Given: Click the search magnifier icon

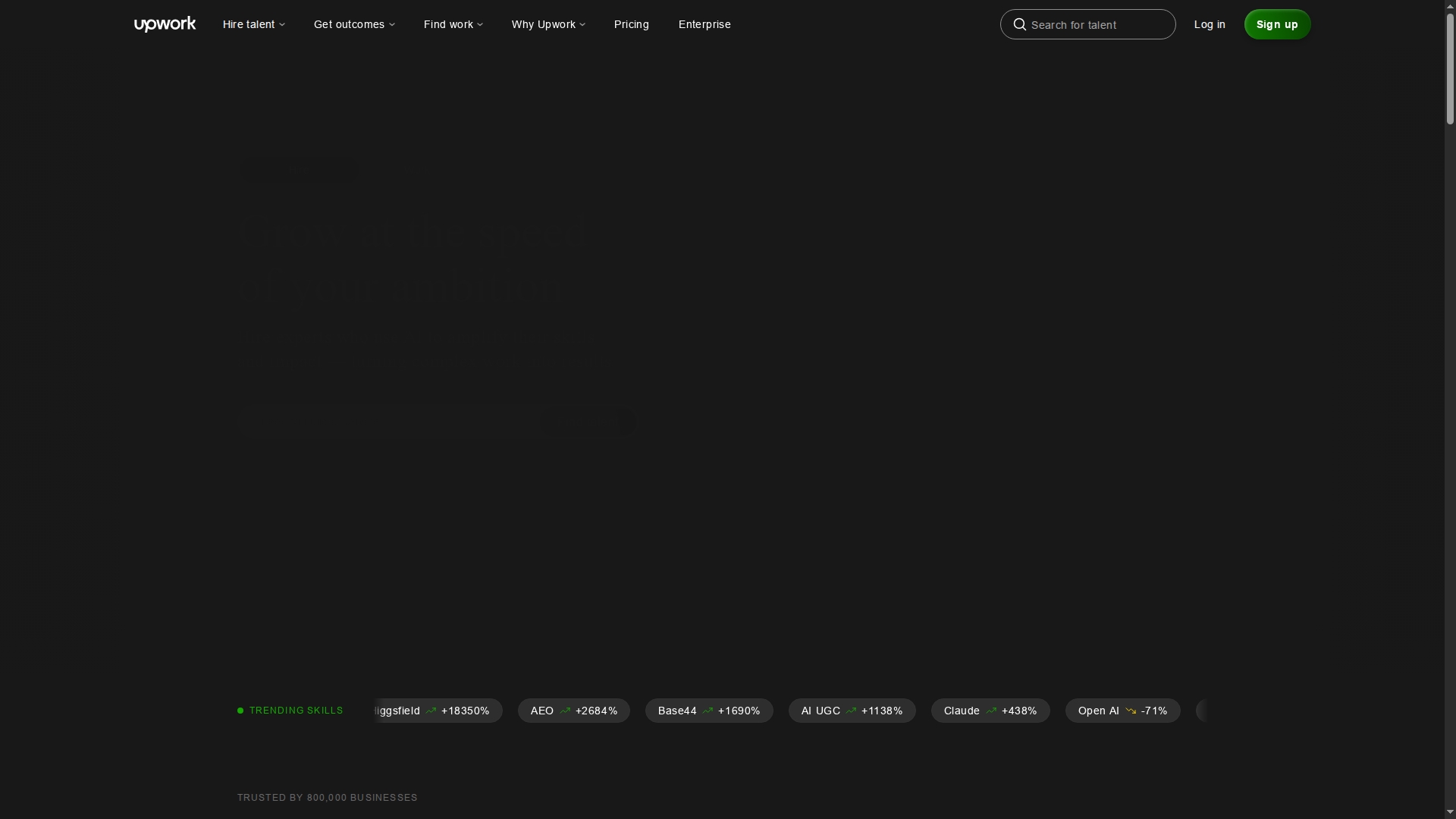Looking at the screenshot, I should 1020,24.
